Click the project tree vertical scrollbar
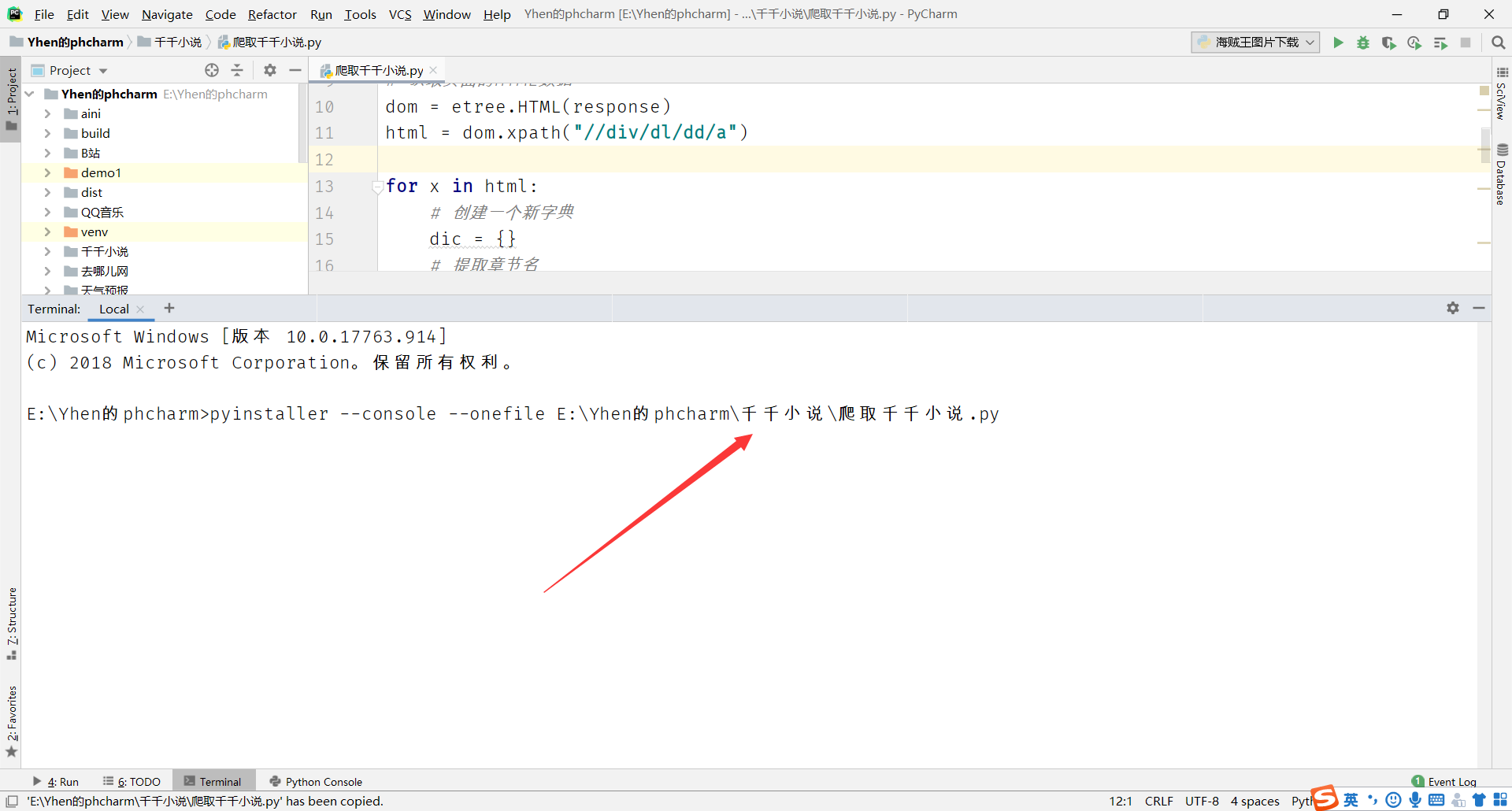 click(302, 124)
